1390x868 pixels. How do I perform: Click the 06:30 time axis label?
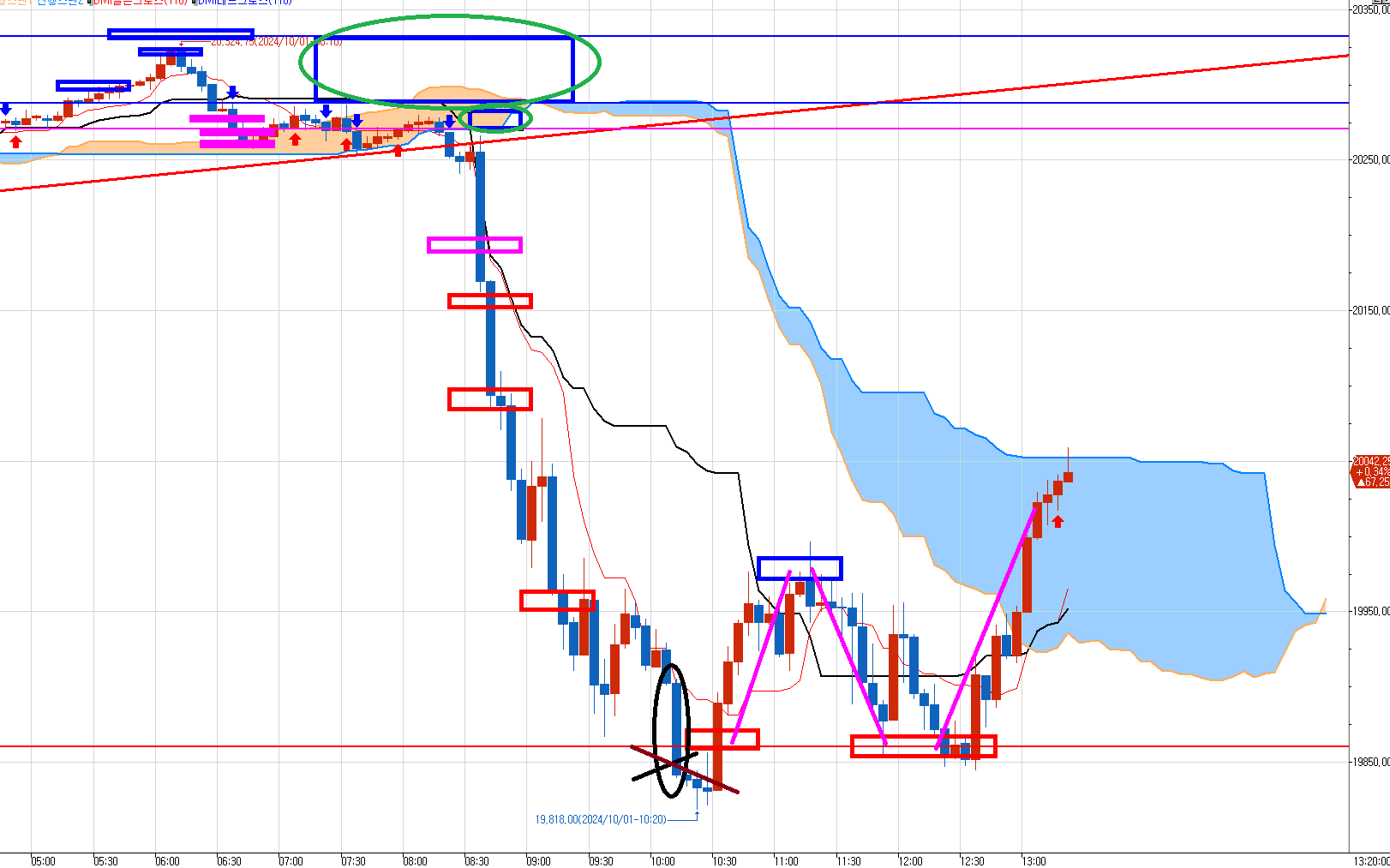[x=229, y=861]
